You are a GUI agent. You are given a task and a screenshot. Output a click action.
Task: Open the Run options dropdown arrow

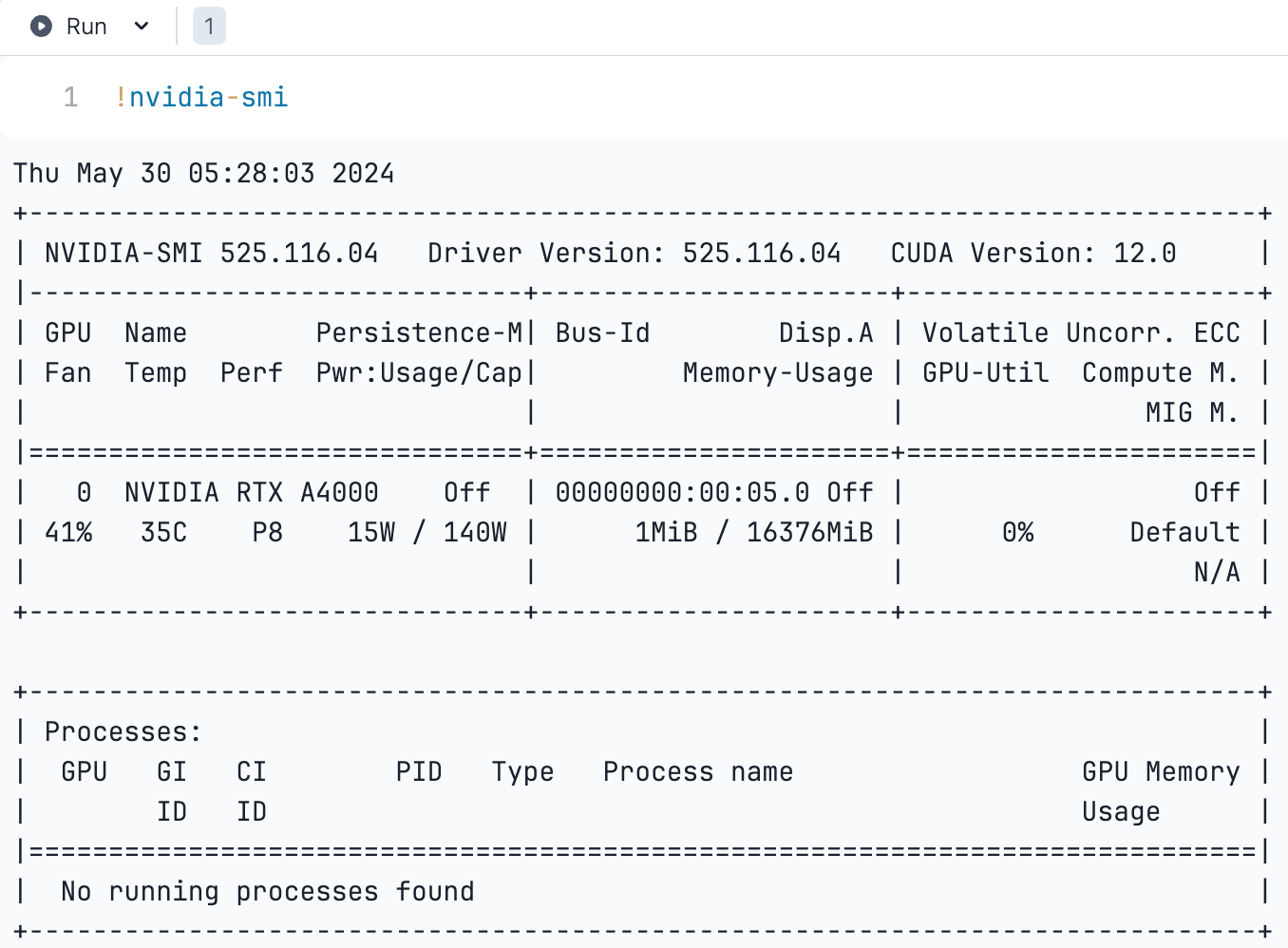pyautogui.click(x=142, y=27)
